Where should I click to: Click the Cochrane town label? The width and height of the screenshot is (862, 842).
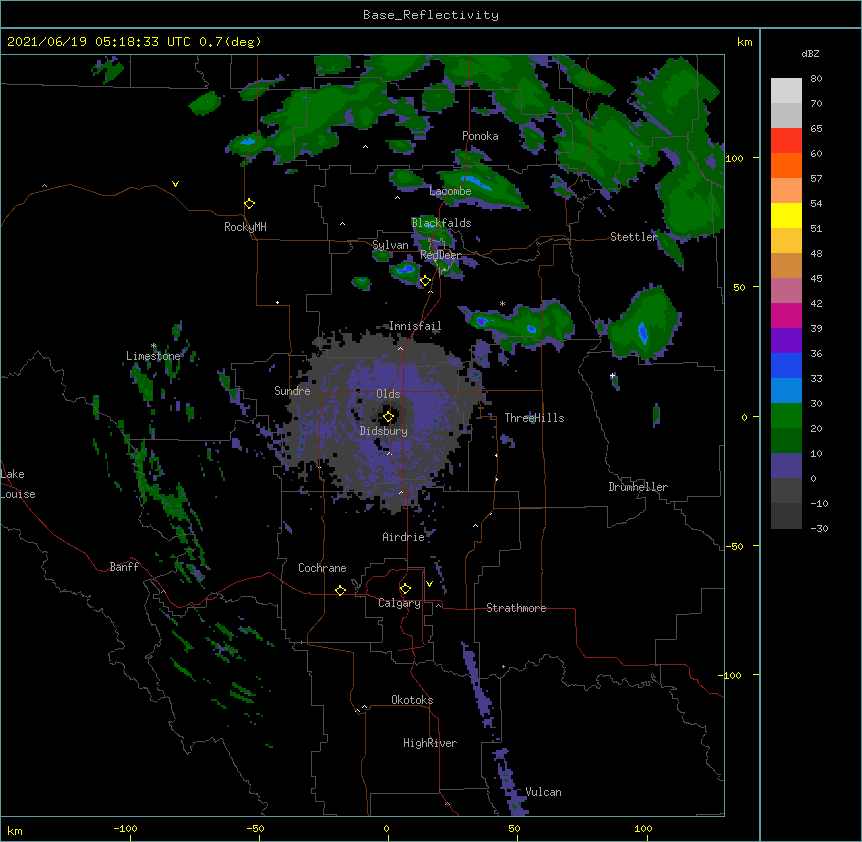coord(322,568)
